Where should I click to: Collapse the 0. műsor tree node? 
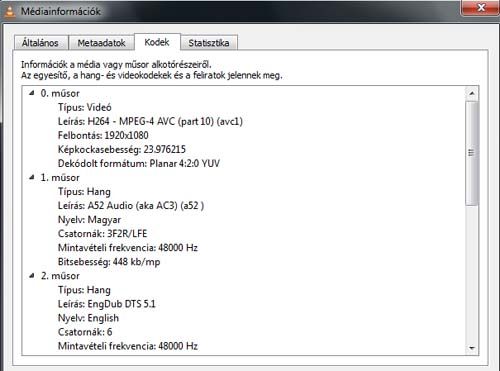coord(32,93)
